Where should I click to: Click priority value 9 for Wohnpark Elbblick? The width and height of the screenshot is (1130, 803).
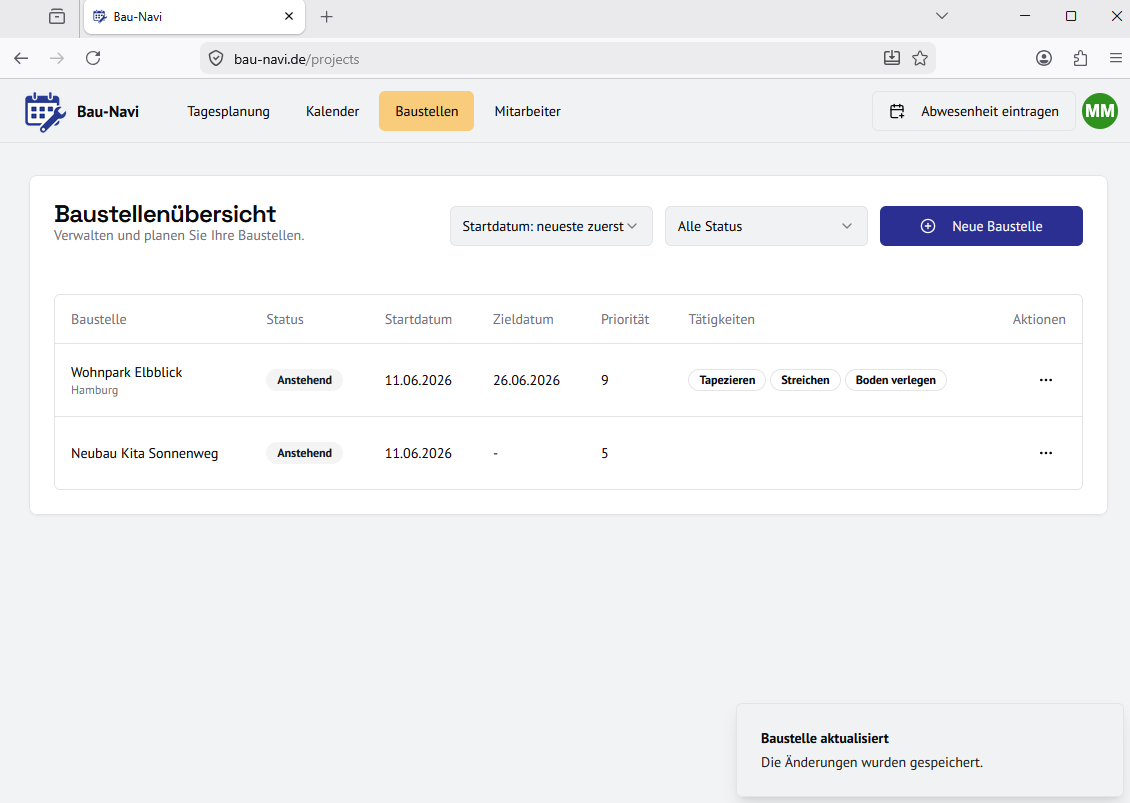[x=605, y=380]
